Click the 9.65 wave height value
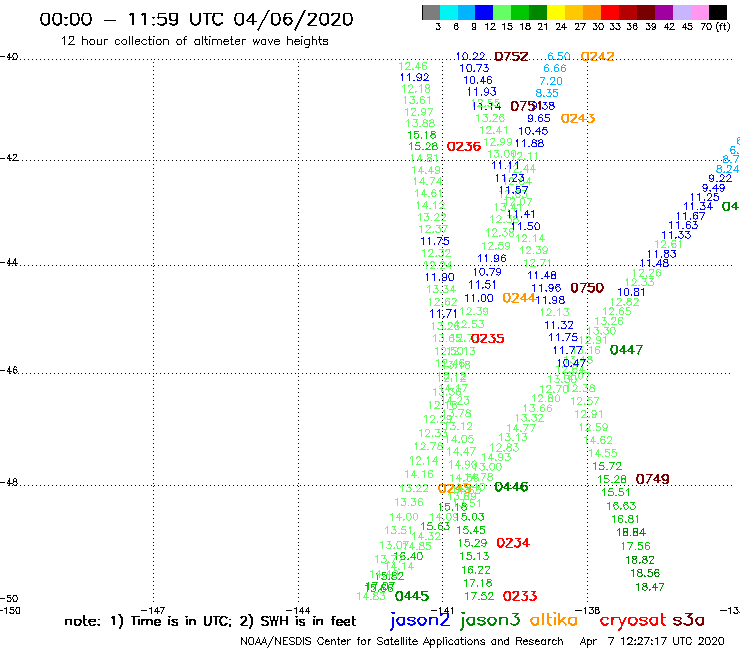The height and width of the screenshot is (650, 740). 539,118
